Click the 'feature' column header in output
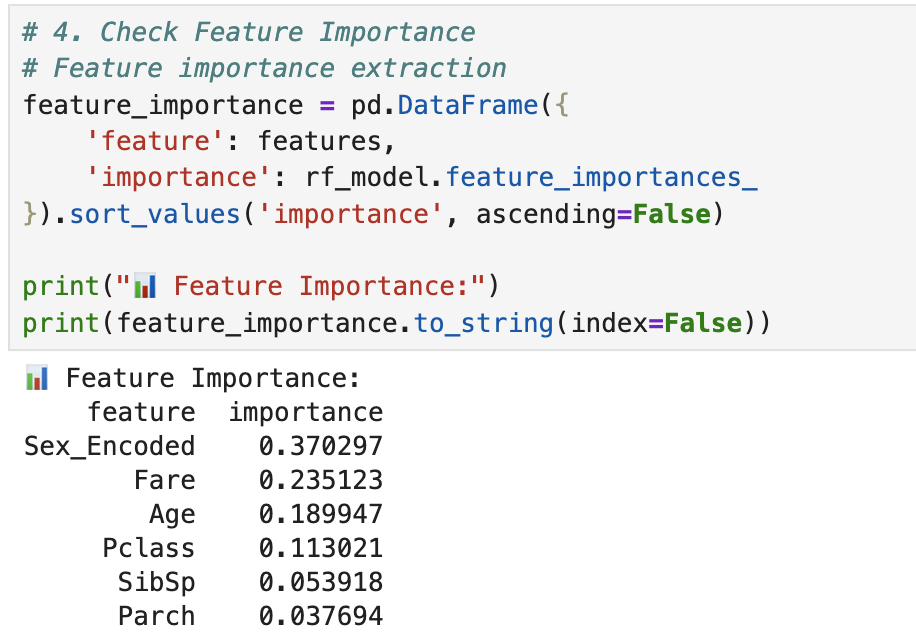Viewport: 916px width, 640px height. point(141,412)
